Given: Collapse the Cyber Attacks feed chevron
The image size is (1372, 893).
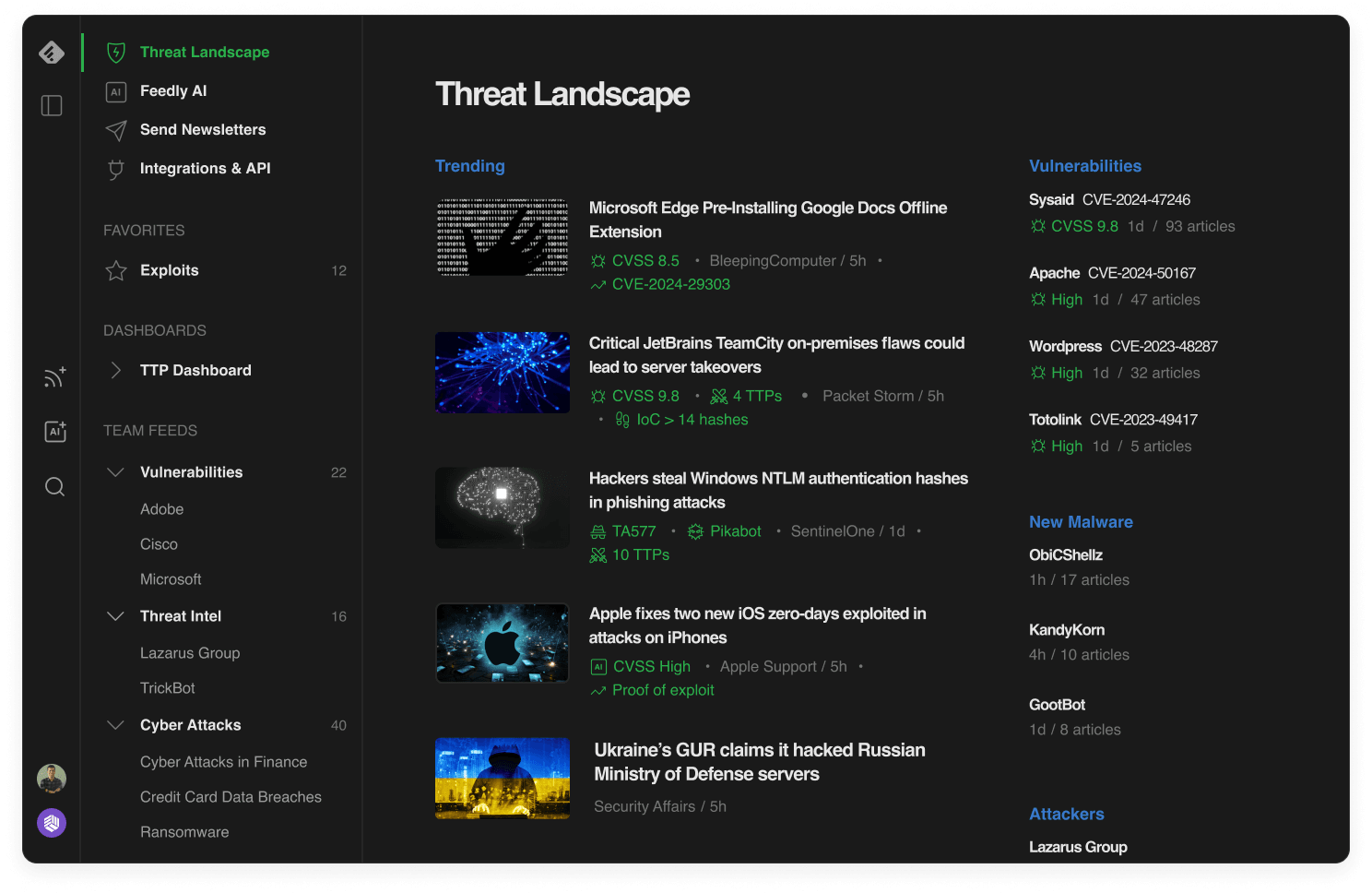Looking at the screenshot, I should 115,725.
